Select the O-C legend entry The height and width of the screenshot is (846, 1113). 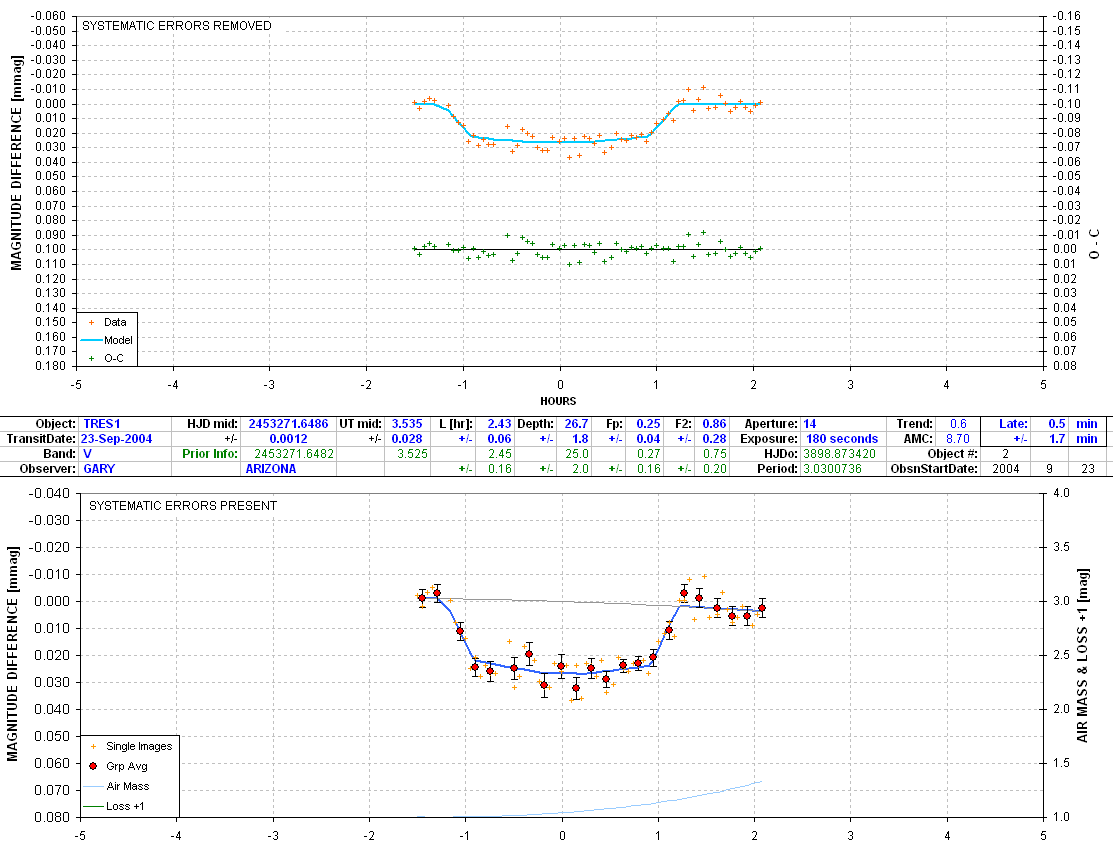[x=106, y=358]
